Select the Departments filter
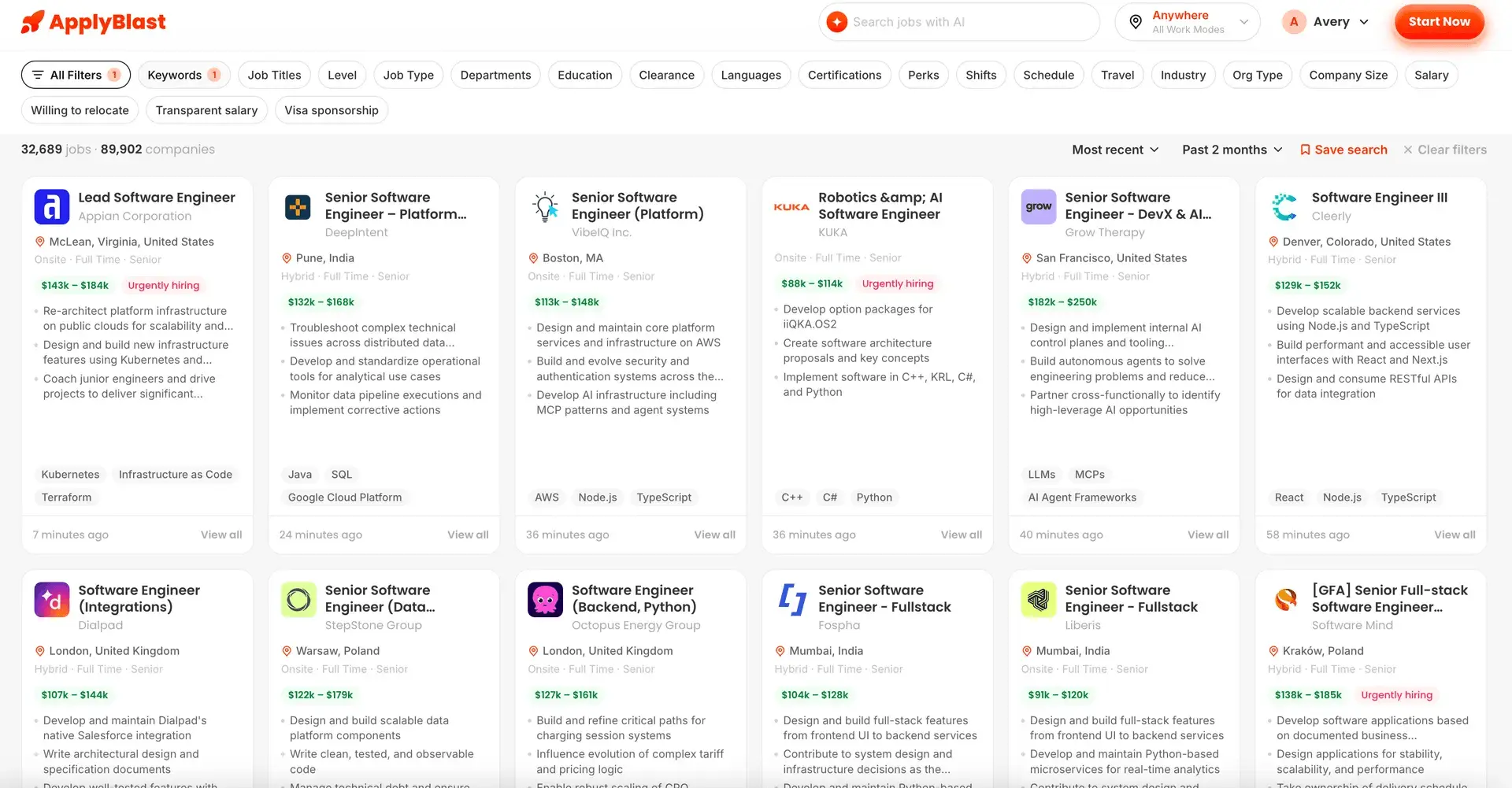This screenshot has height=788, width=1512. point(495,75)
